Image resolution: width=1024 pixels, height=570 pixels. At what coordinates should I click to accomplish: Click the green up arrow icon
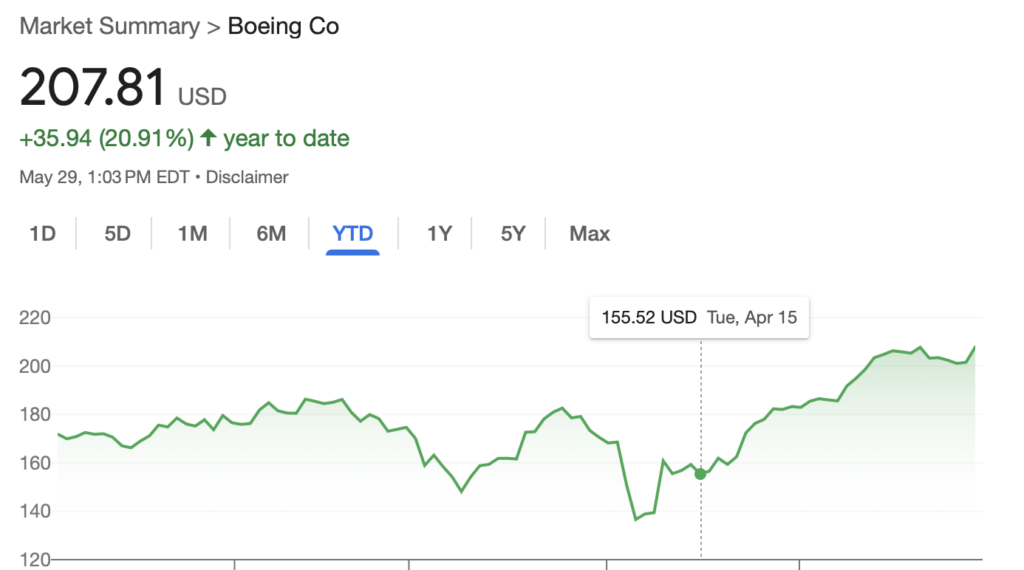click(209, 138)
